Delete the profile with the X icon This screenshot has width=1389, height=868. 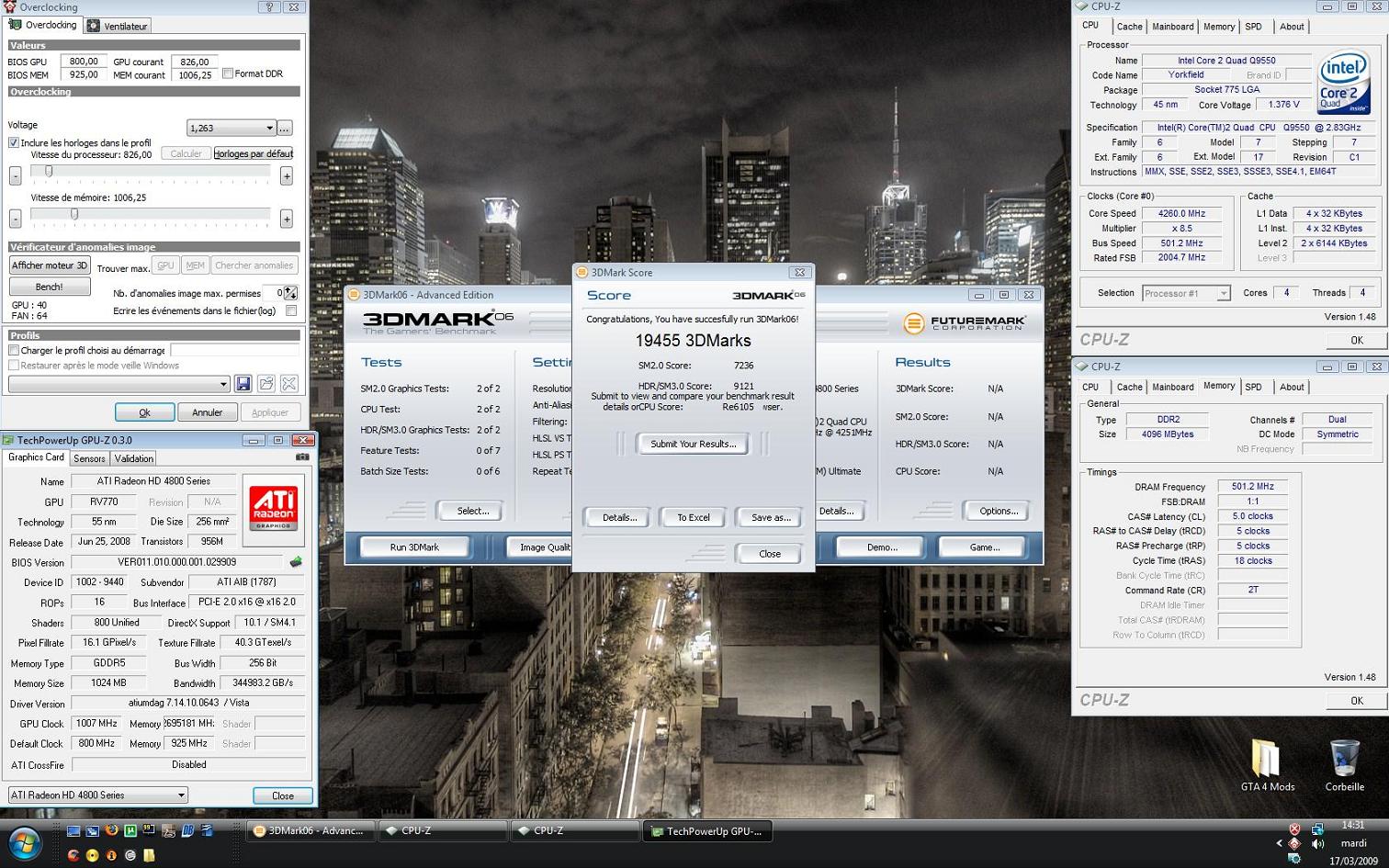[288, 384]
